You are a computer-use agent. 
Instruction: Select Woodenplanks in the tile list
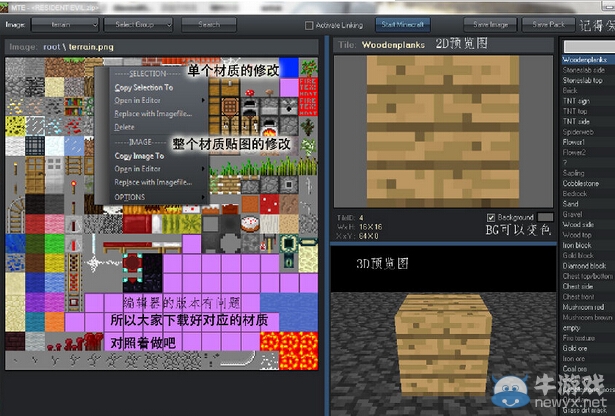(x=585, y=60)
